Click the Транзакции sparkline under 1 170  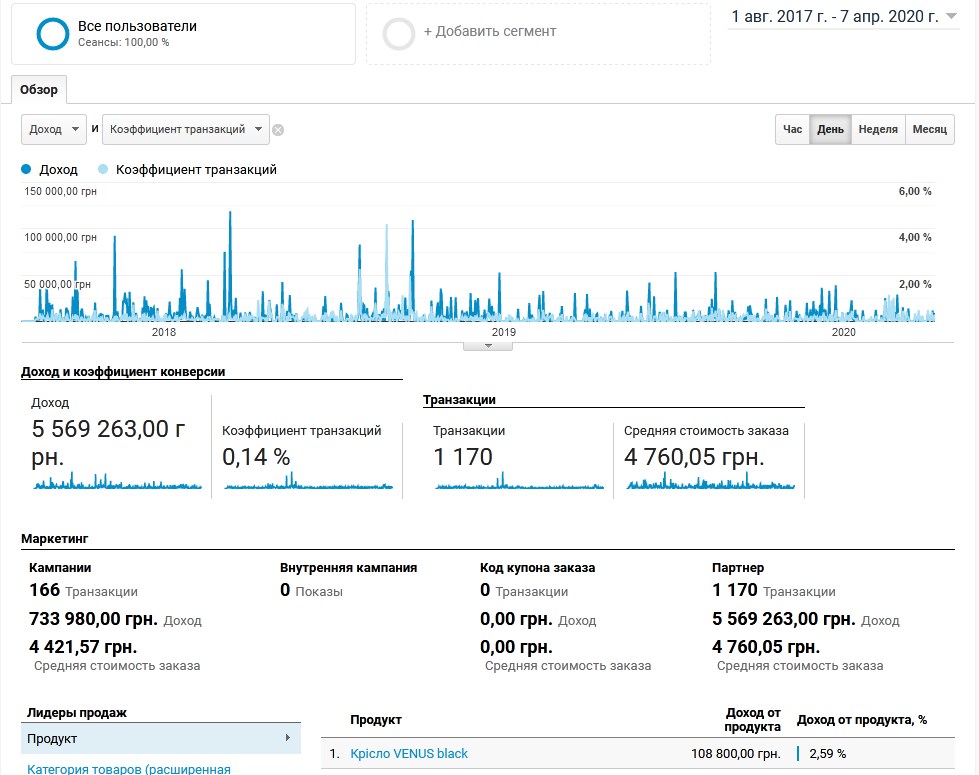519,481
